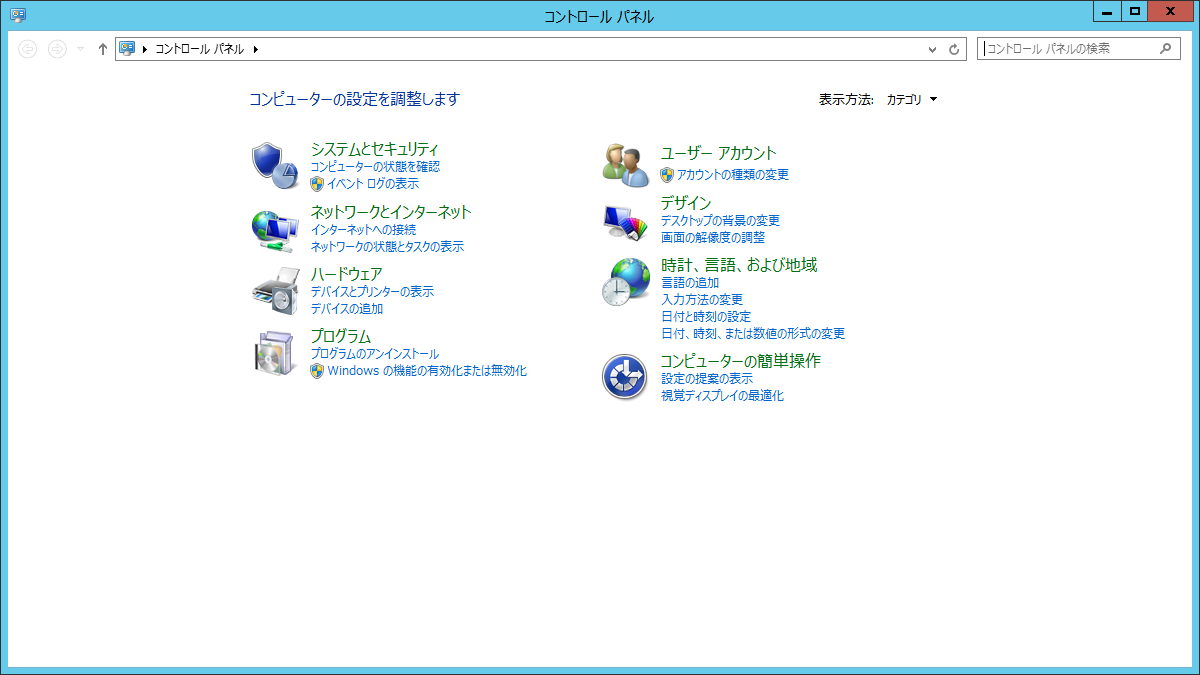The width and height of the screenshot is (1200, 675).
Task: Click the control panel icon in address bar
Action: pyautogui.click(x=127, y=48)
